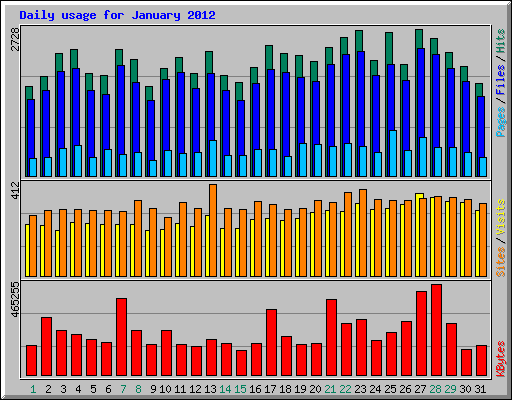Click the blue 'Files' legend label

(x=501, y=79)
